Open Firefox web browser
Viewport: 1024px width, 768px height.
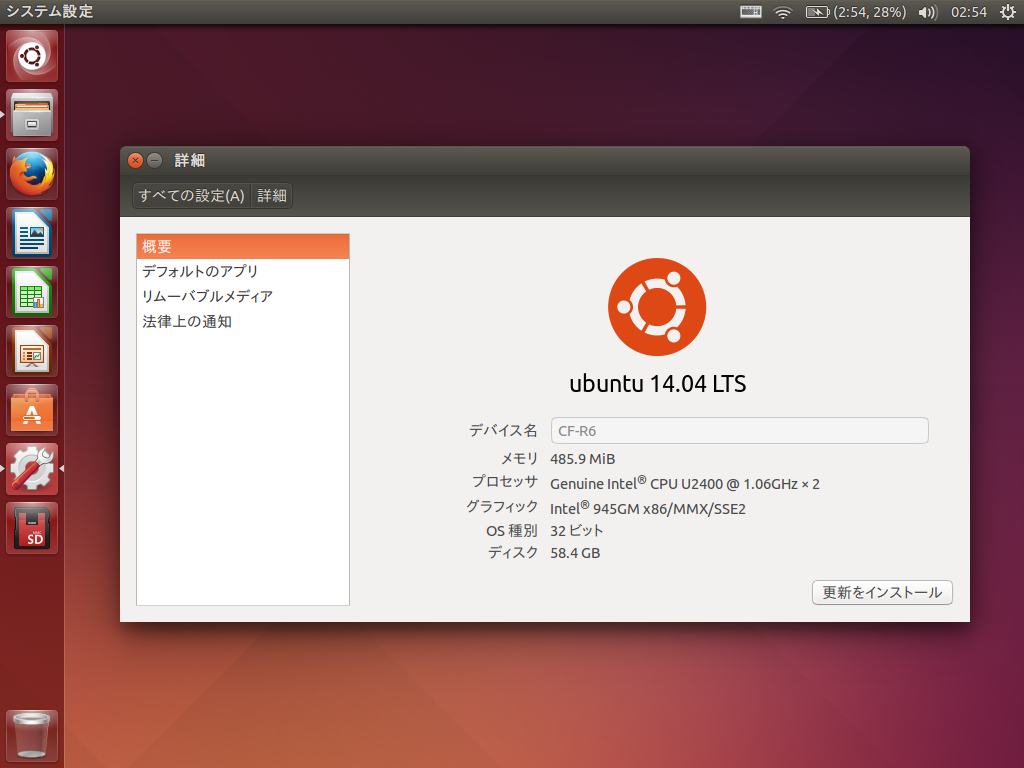(32, 174)
